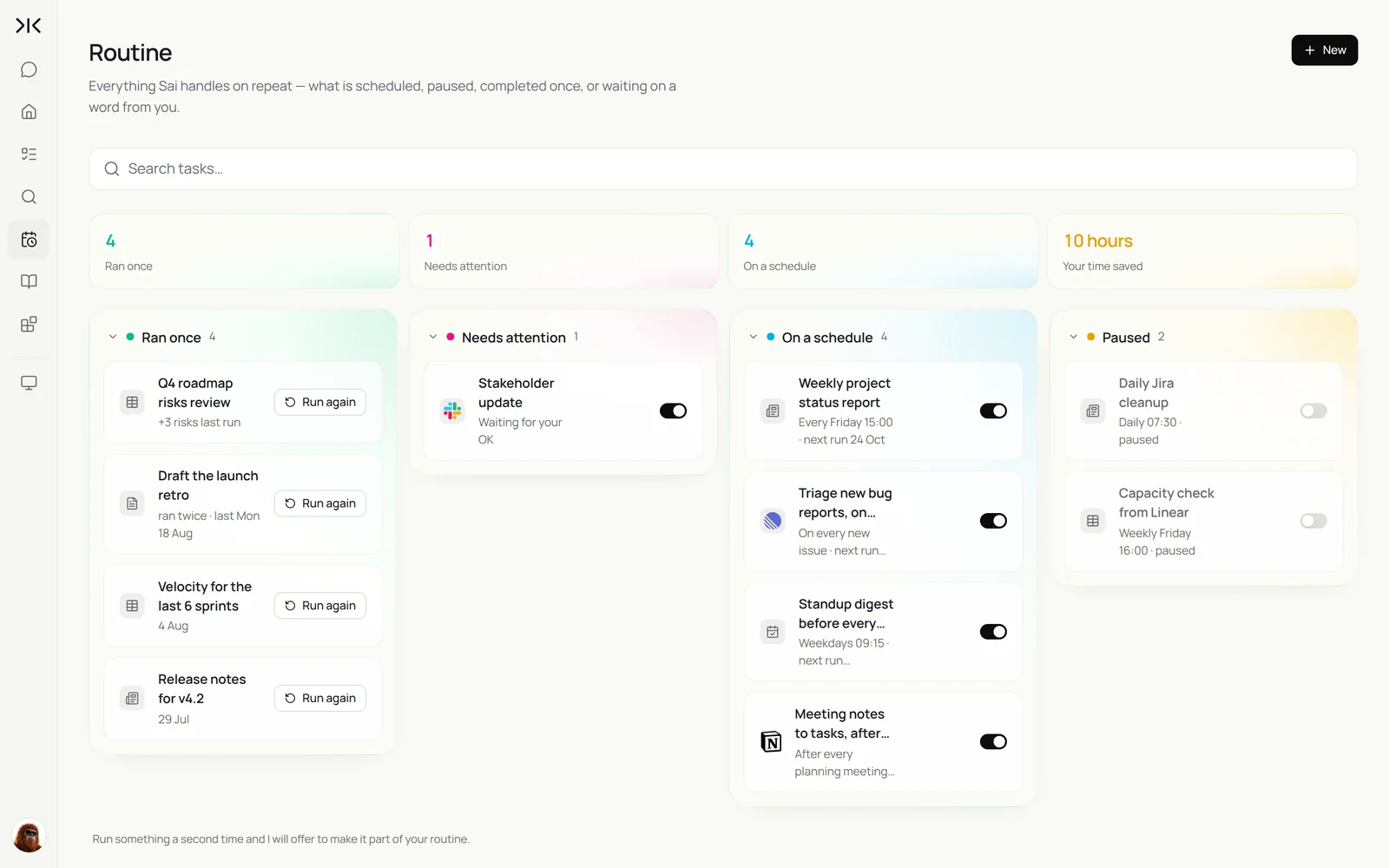Viewport: 1389px width, 868px height.
Task: Run again Release notes for v4.2
Action: [x=320, y=699]
